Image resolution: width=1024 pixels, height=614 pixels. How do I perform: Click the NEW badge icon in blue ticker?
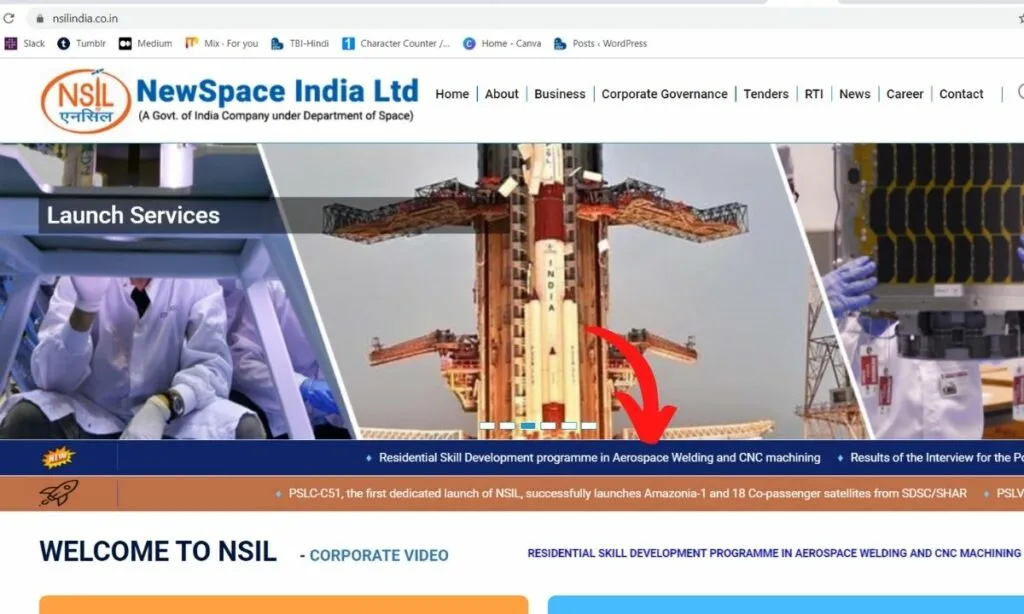pyautogui.click(x=59, y=457)
